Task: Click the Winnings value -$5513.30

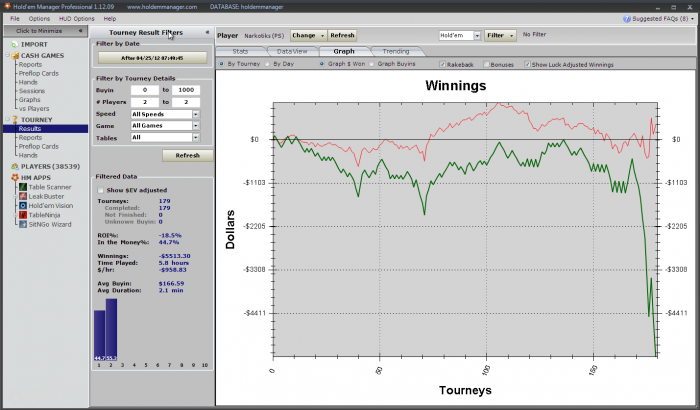Action: coord(175,256)
